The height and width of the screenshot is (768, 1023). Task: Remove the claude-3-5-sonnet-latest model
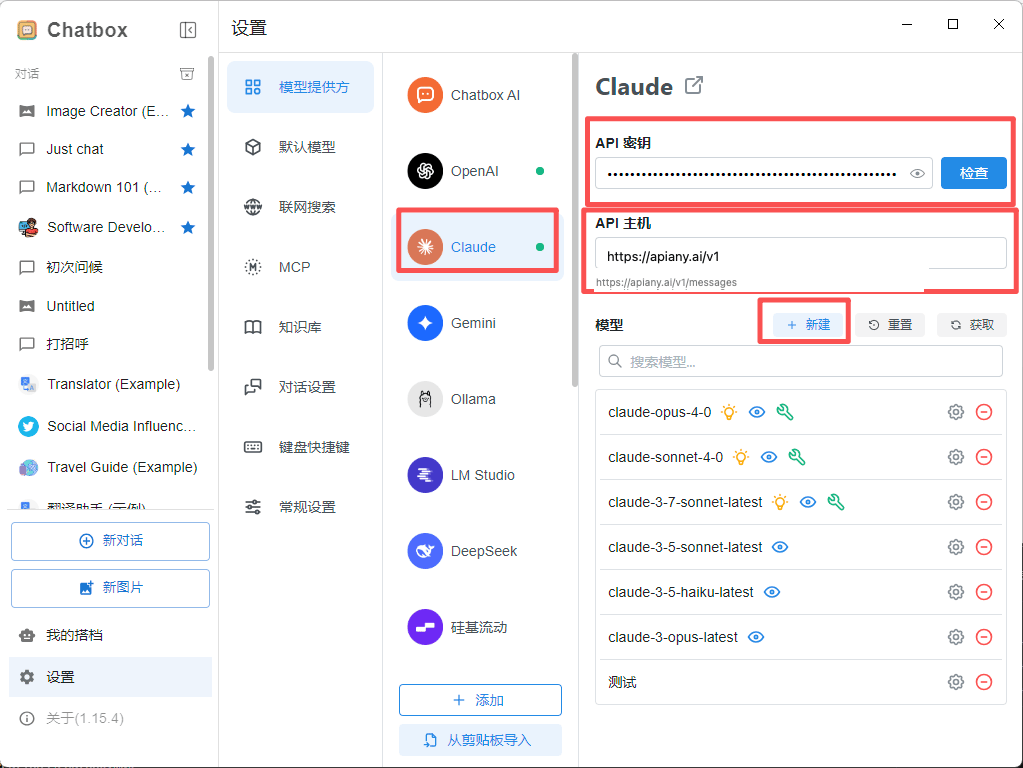[984, 547]
